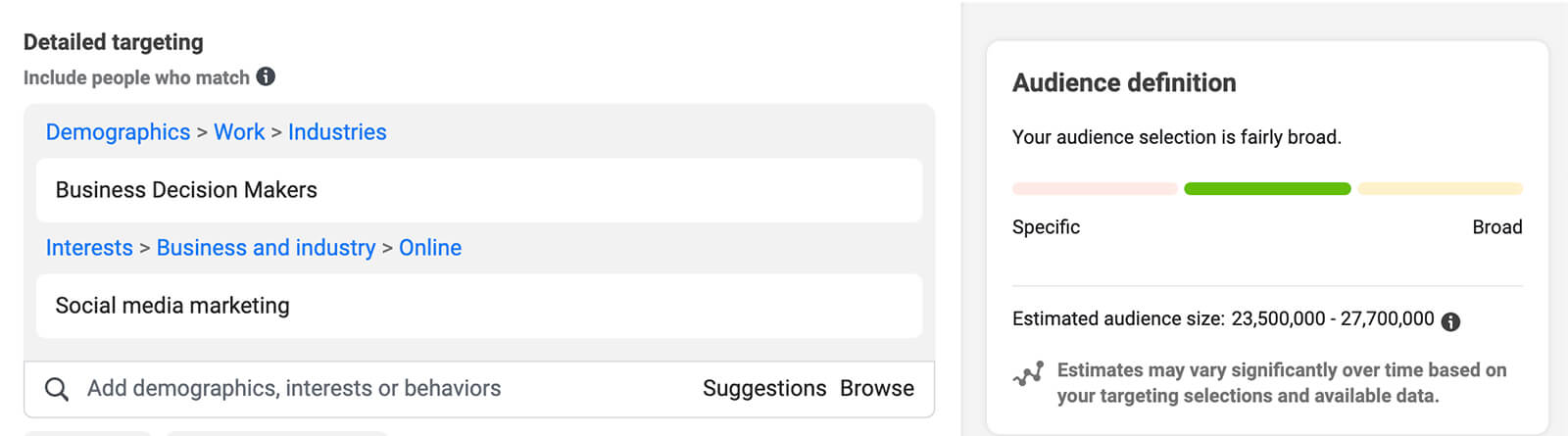1568x436 pixels.
Task: Click the green middle audience gauge segment
Action: 1267,188
